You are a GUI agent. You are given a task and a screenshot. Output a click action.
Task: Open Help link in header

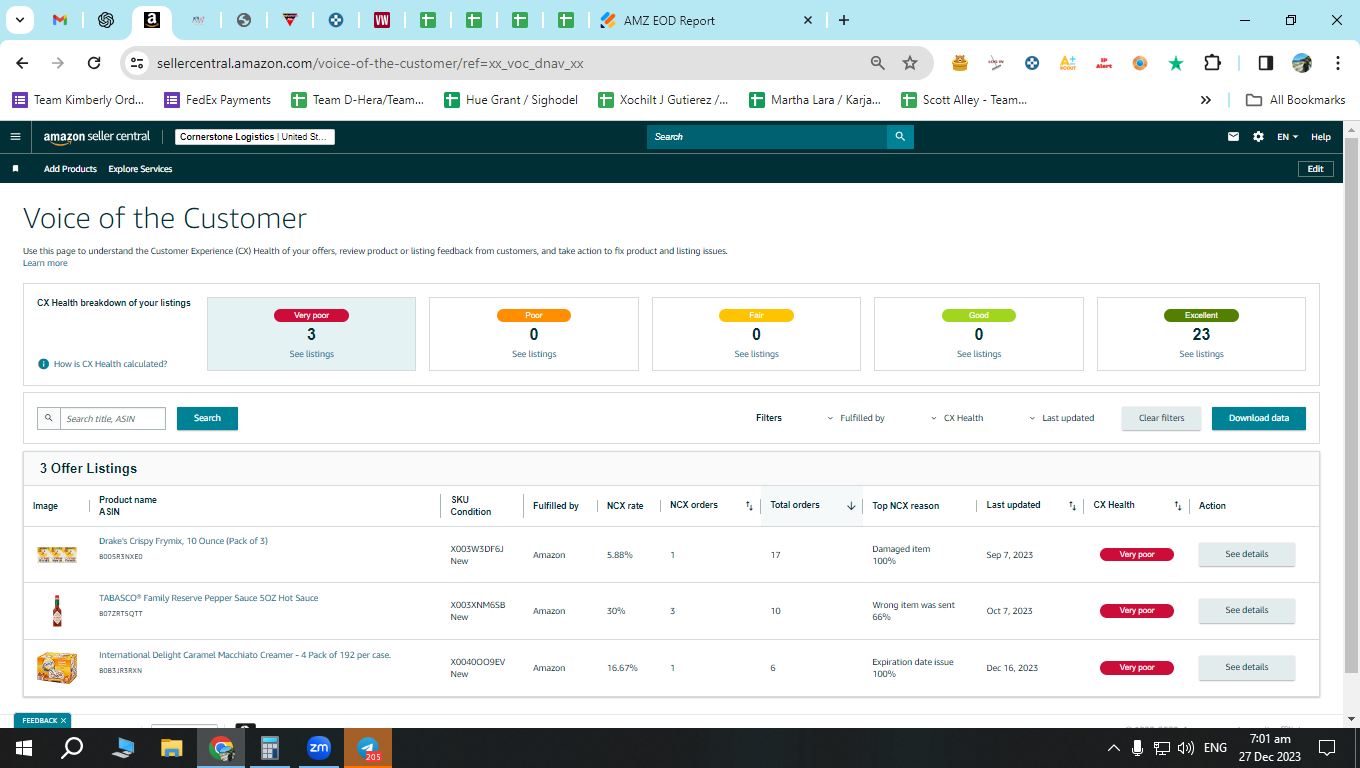coord(1321,137)
